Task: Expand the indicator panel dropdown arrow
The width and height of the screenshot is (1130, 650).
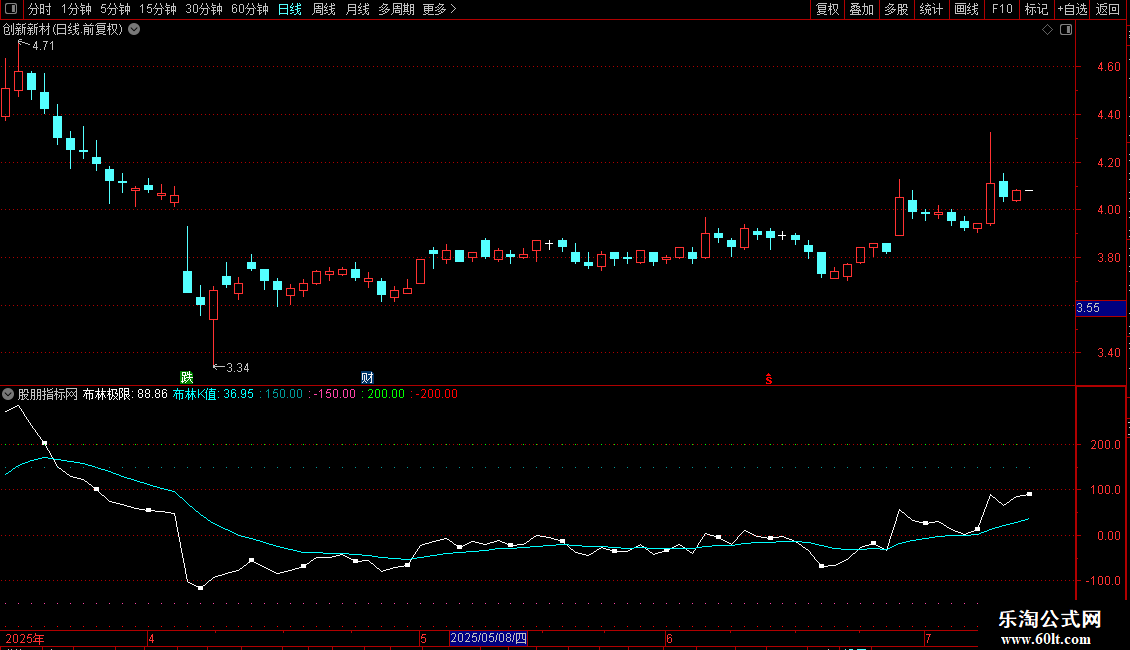Action: pos(8,394)
